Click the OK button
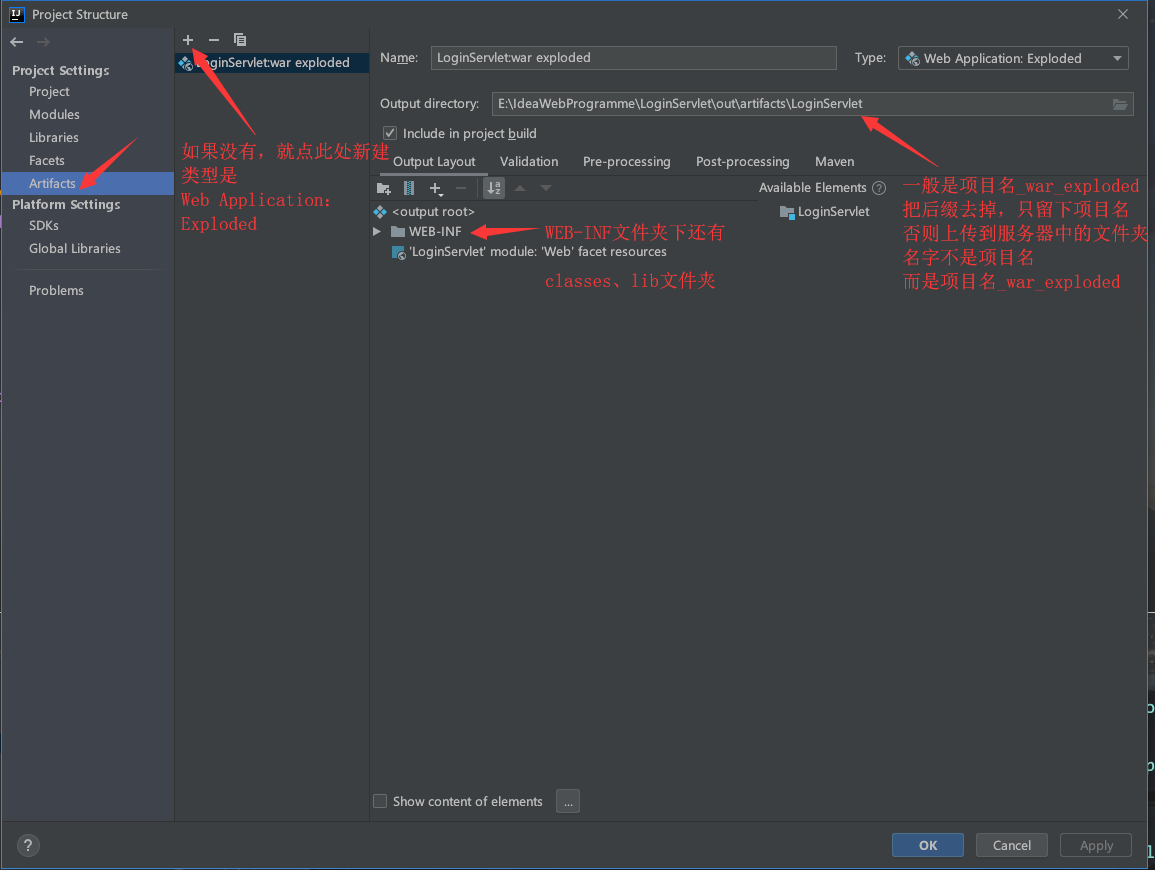 point(927,845)
